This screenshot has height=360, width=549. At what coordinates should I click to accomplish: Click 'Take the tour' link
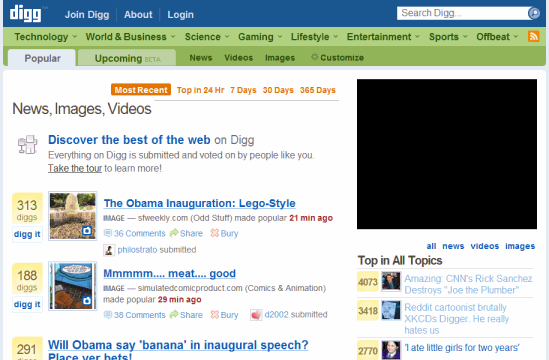click(75, 168)
